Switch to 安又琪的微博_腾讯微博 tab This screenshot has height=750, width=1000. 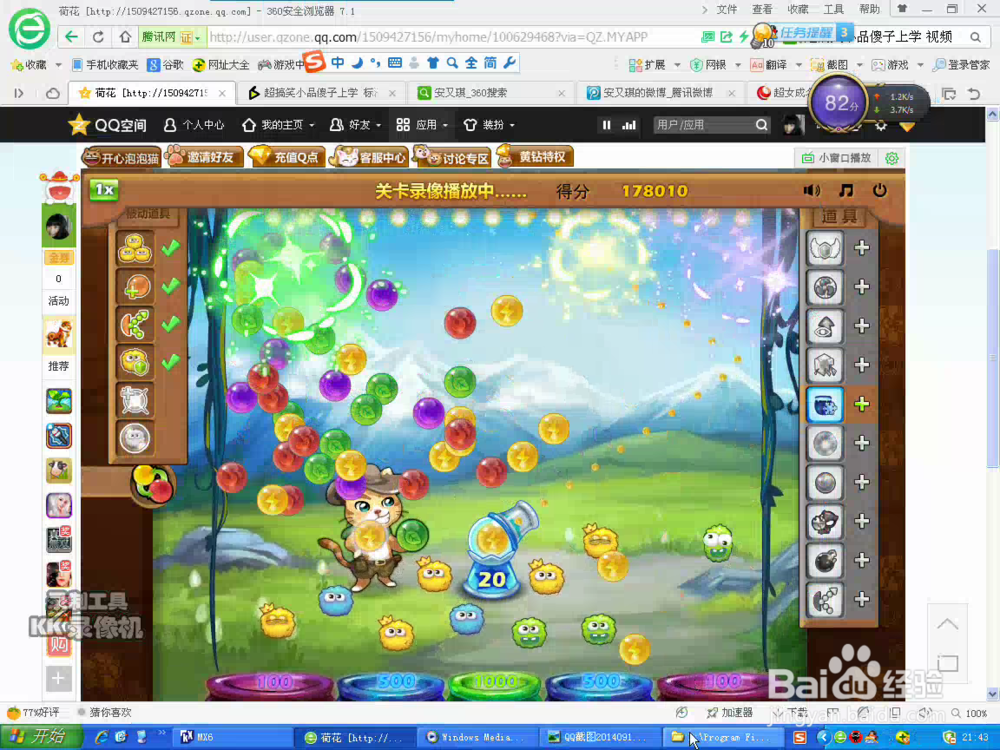click(x=660, y=92)
